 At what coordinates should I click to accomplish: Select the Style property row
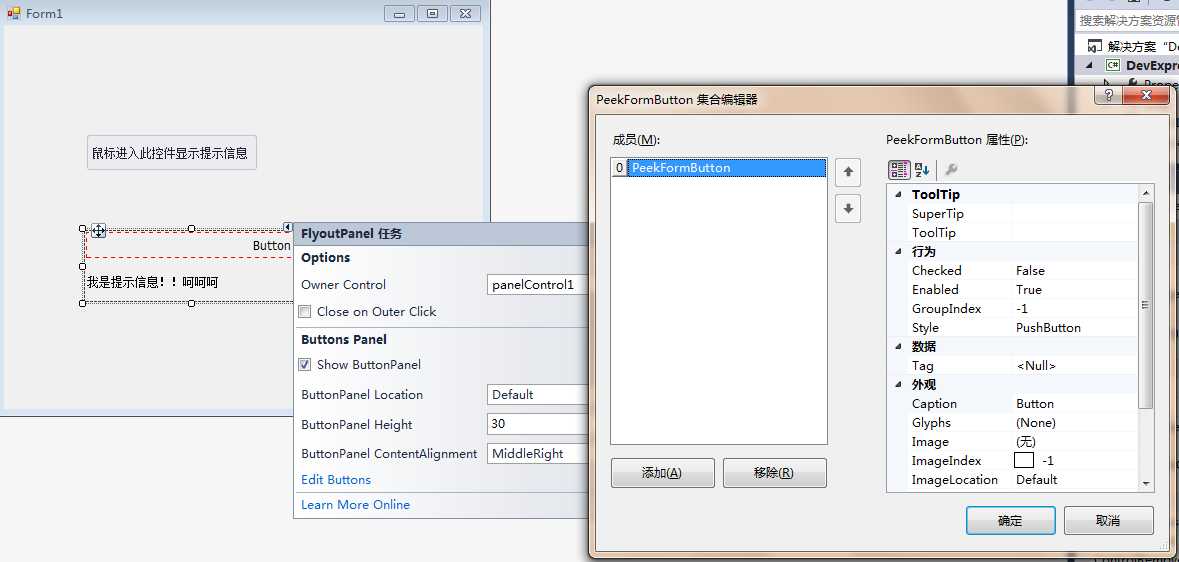pos(1012,328)
